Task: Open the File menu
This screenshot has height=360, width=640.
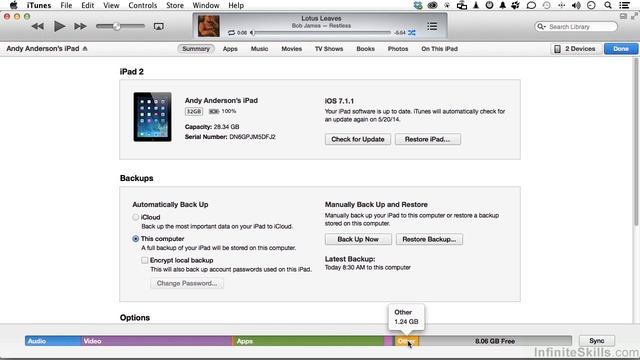Action: [x=66, y=5]
